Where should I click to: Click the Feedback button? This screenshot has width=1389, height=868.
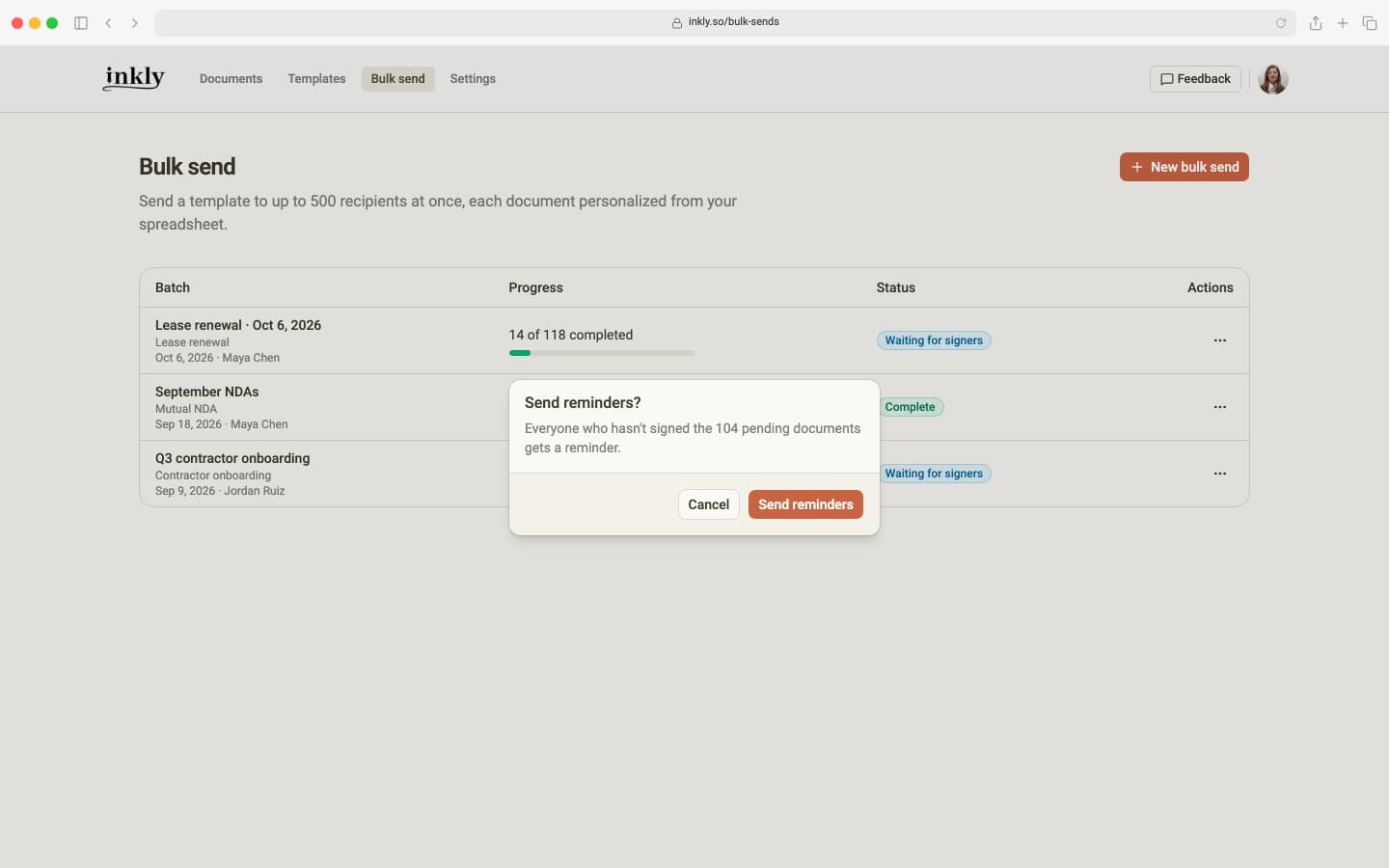tap(1195, 79)
